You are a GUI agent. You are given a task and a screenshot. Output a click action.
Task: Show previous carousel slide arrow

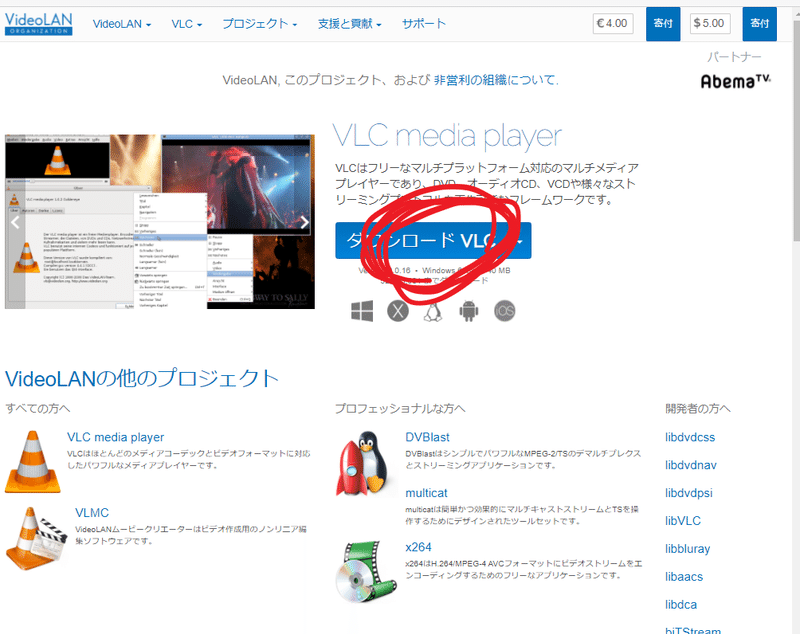[15, 222]
